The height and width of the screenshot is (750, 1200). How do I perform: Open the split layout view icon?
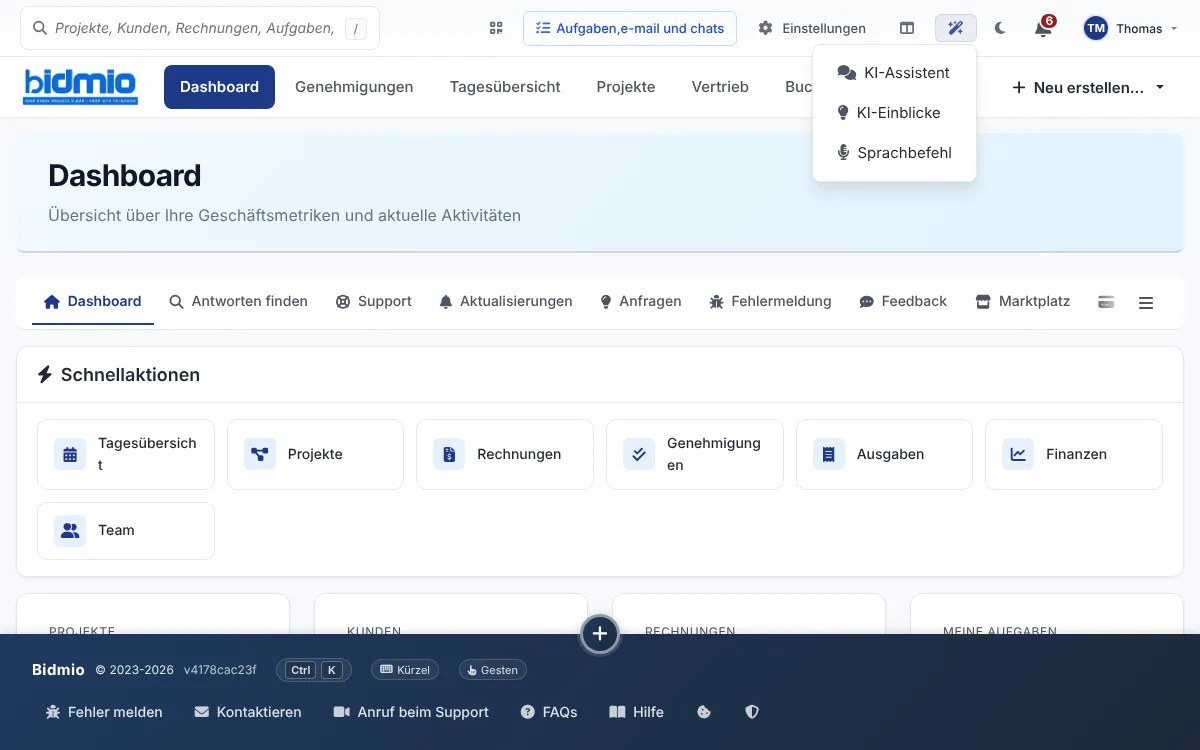[907, 28]
